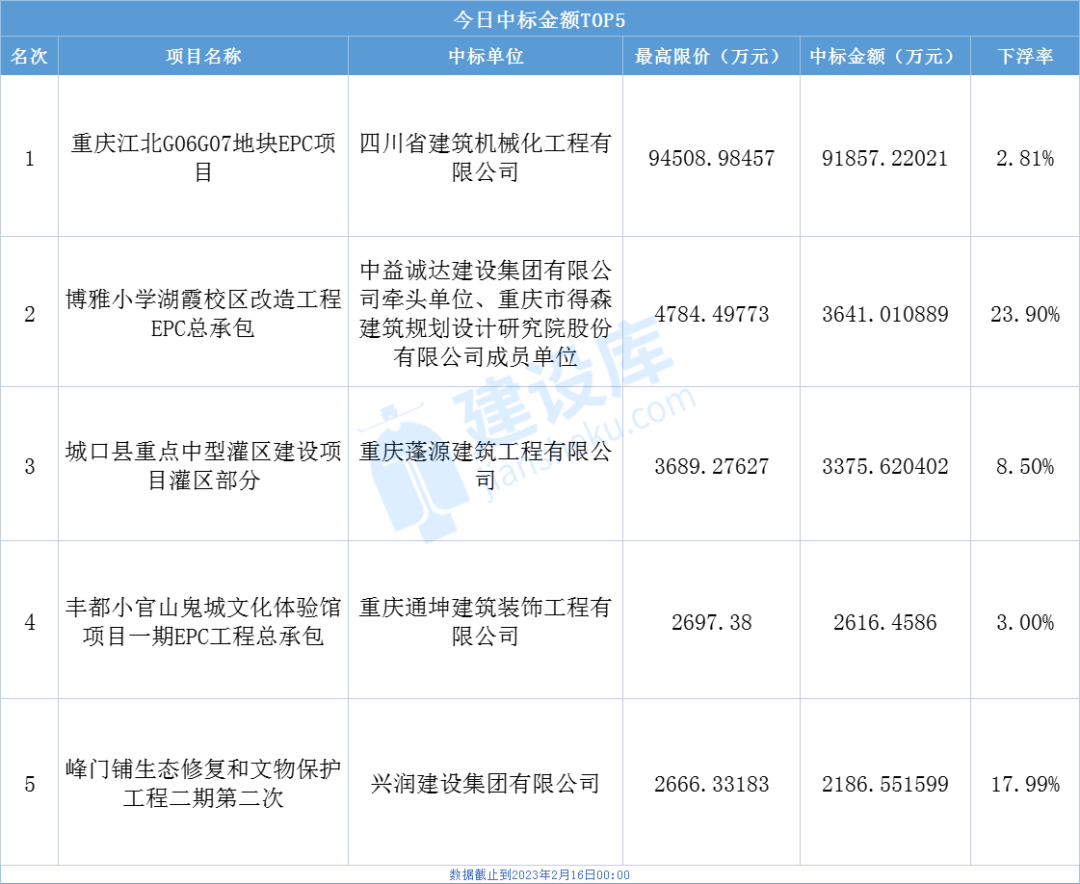Select the rank number 4 cell
The image size is (1080, 884).
[x=29, y=622]
